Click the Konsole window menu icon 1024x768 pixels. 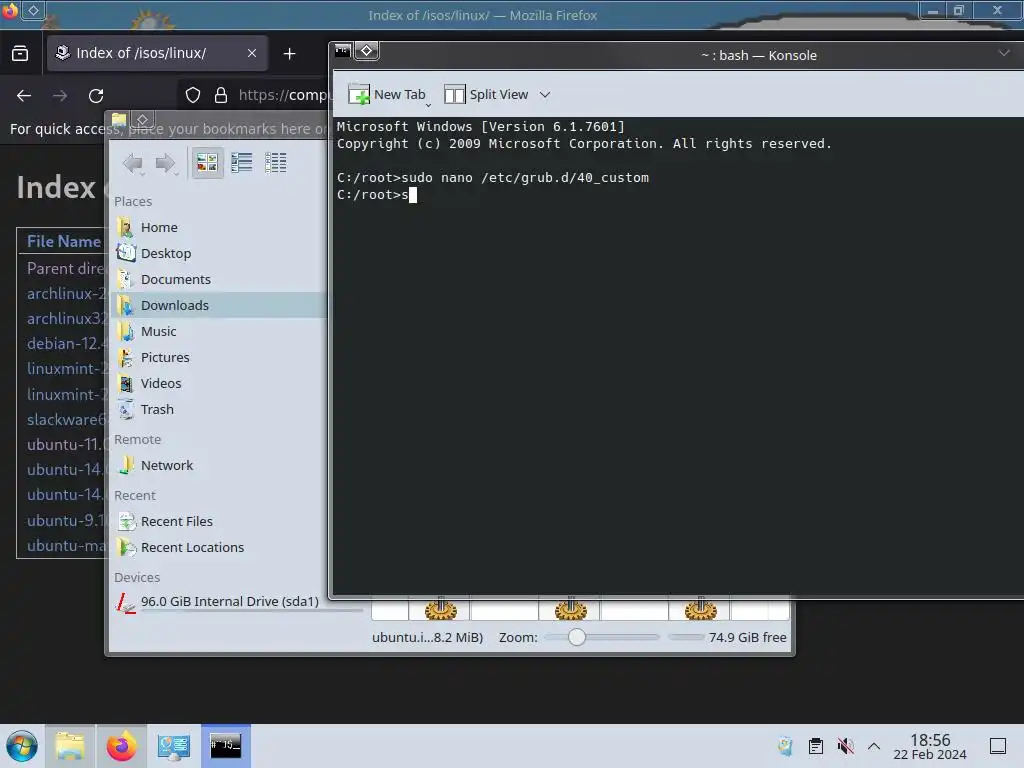click(343, 51)
